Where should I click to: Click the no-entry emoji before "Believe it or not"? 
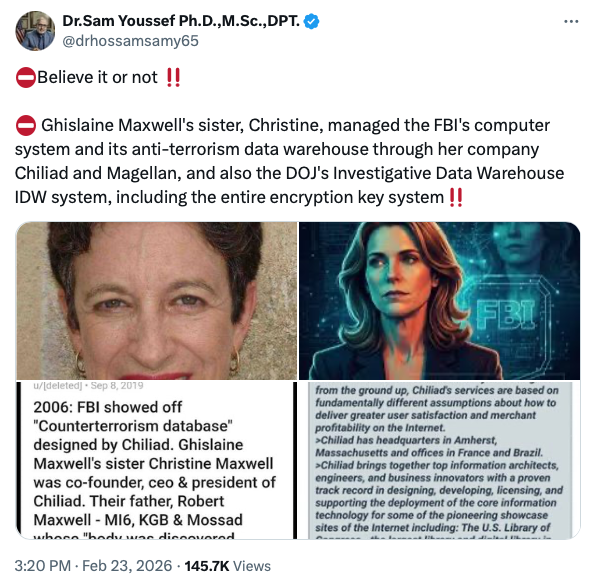[26, 78]
